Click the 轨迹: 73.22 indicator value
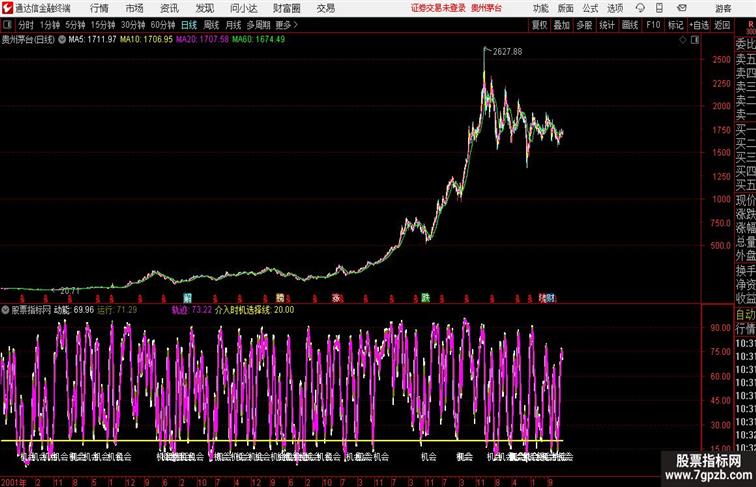The width and height of the screenshot is (756, 487). pos(192,310)
